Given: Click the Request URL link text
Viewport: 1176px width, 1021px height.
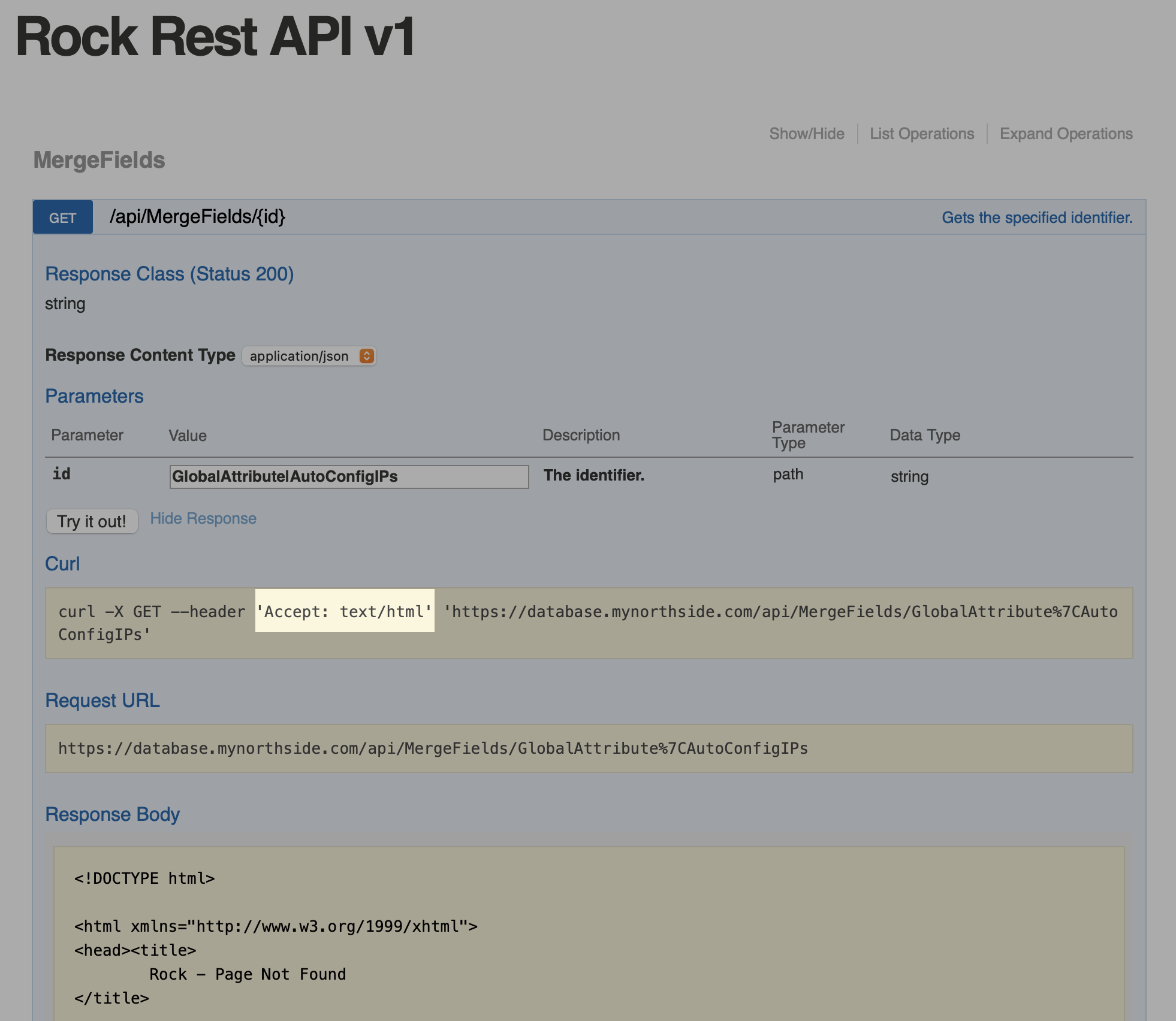Looking at the screenshot, I should click(x=102, y=700).
